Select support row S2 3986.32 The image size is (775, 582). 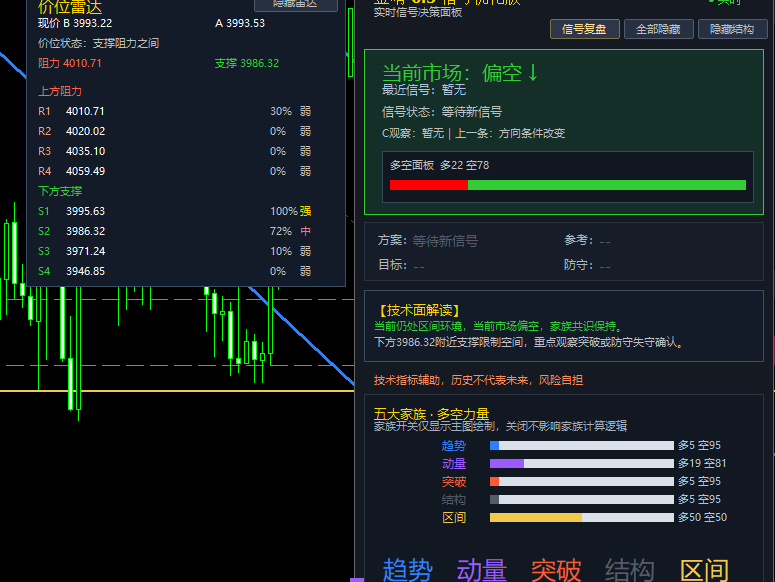pos(175,231)
